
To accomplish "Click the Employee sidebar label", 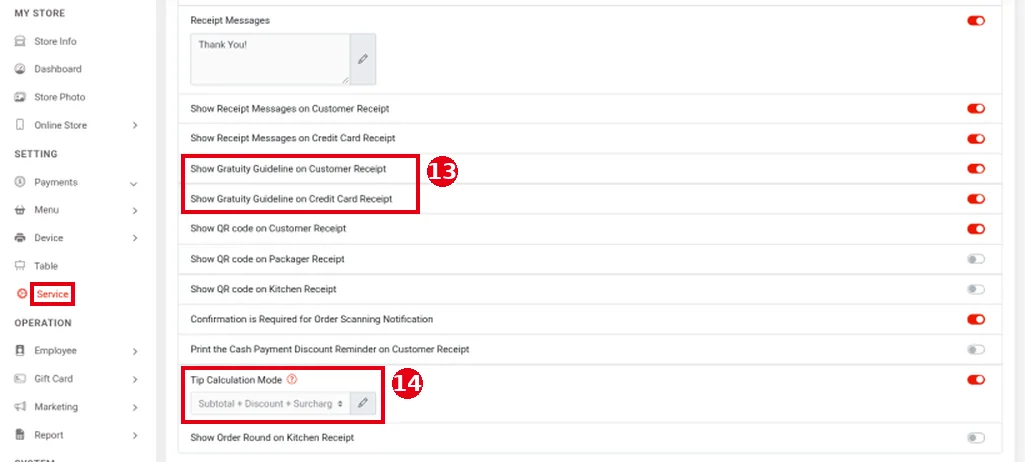I will pyautogui.click(x=56, y=350).
